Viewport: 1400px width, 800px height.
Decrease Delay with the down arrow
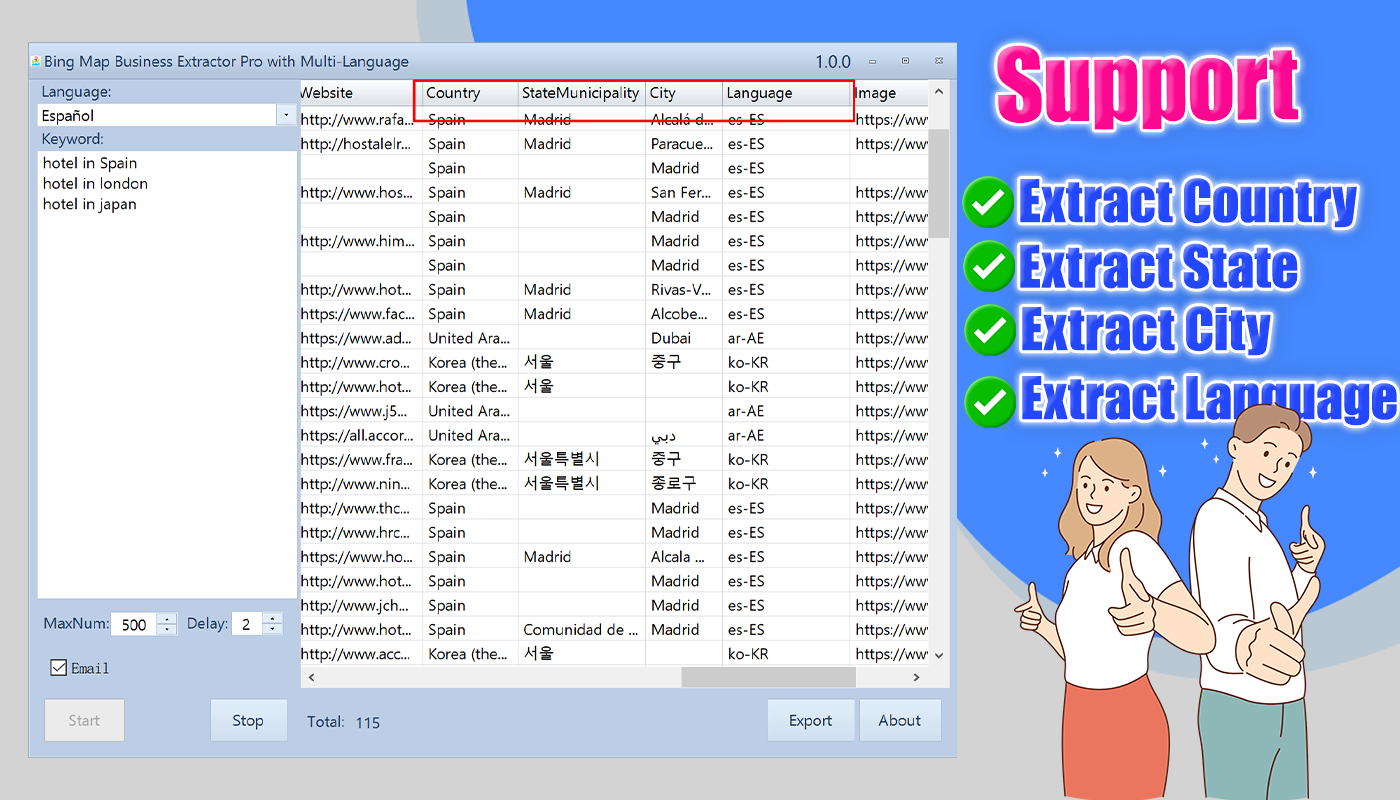272,630
